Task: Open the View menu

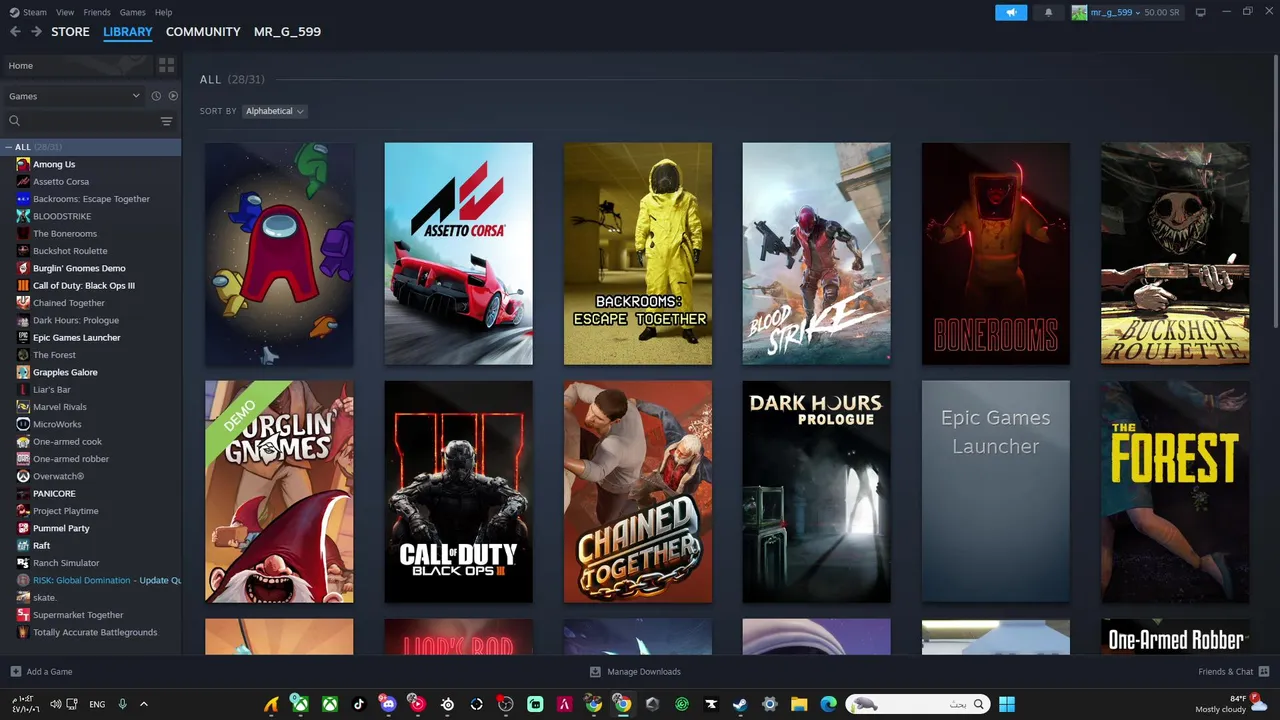Action: (x=65, y=12)
